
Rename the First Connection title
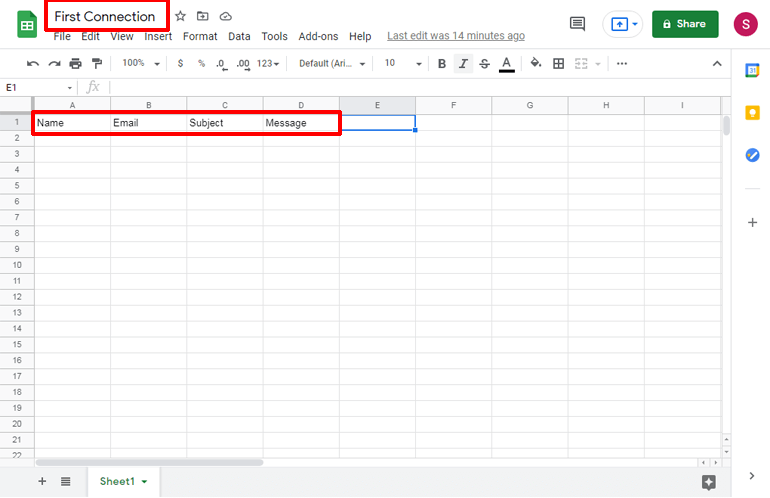click(105, 16)
